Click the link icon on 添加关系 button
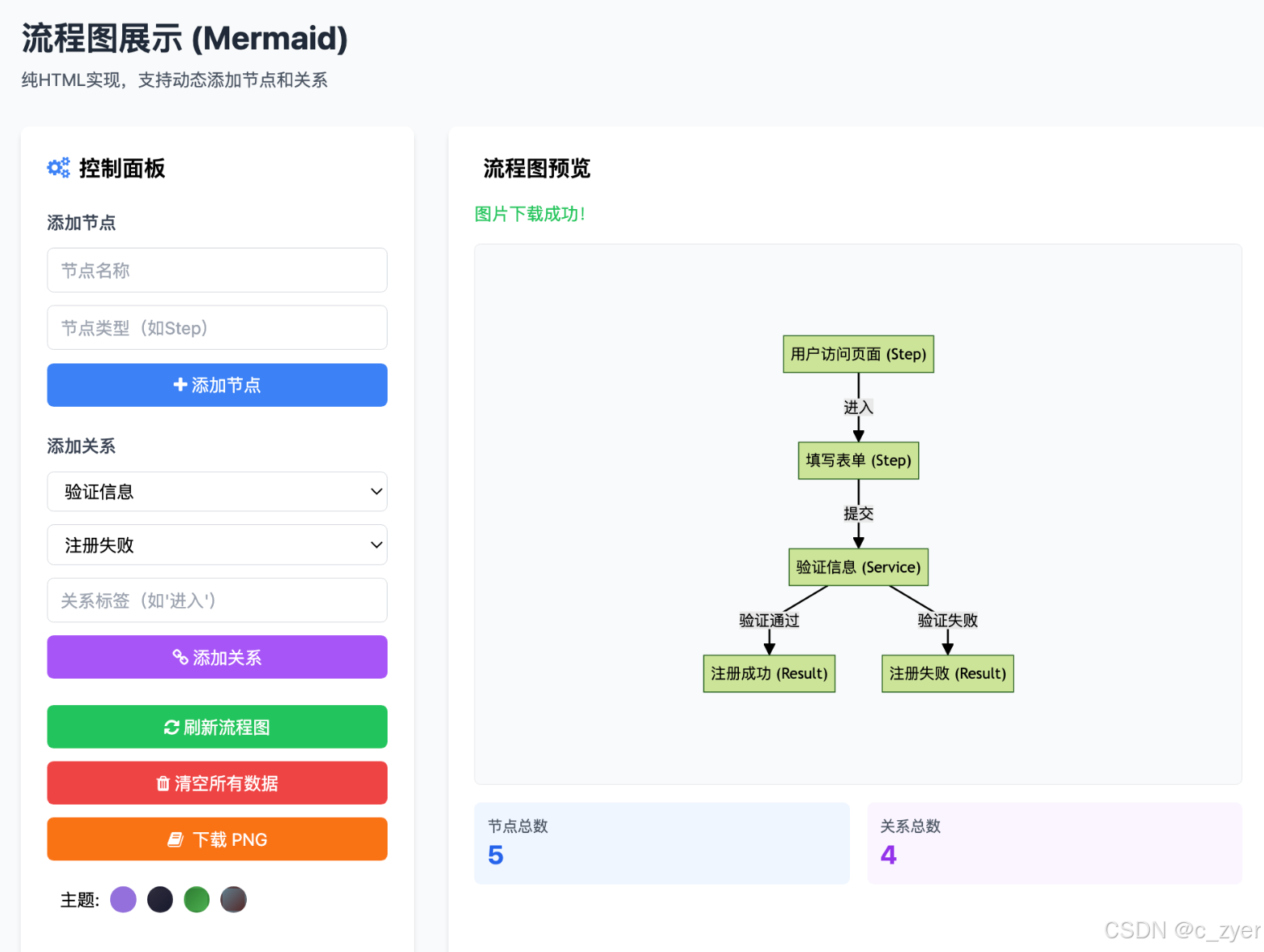1264x952 pixels. coord(180,657)
